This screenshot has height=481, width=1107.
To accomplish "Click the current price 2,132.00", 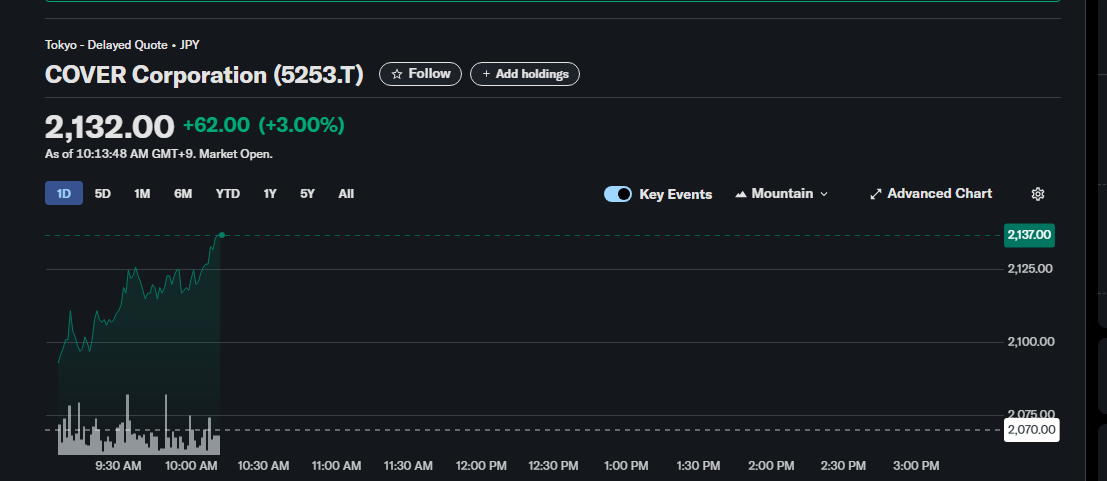I will point(109,127).
